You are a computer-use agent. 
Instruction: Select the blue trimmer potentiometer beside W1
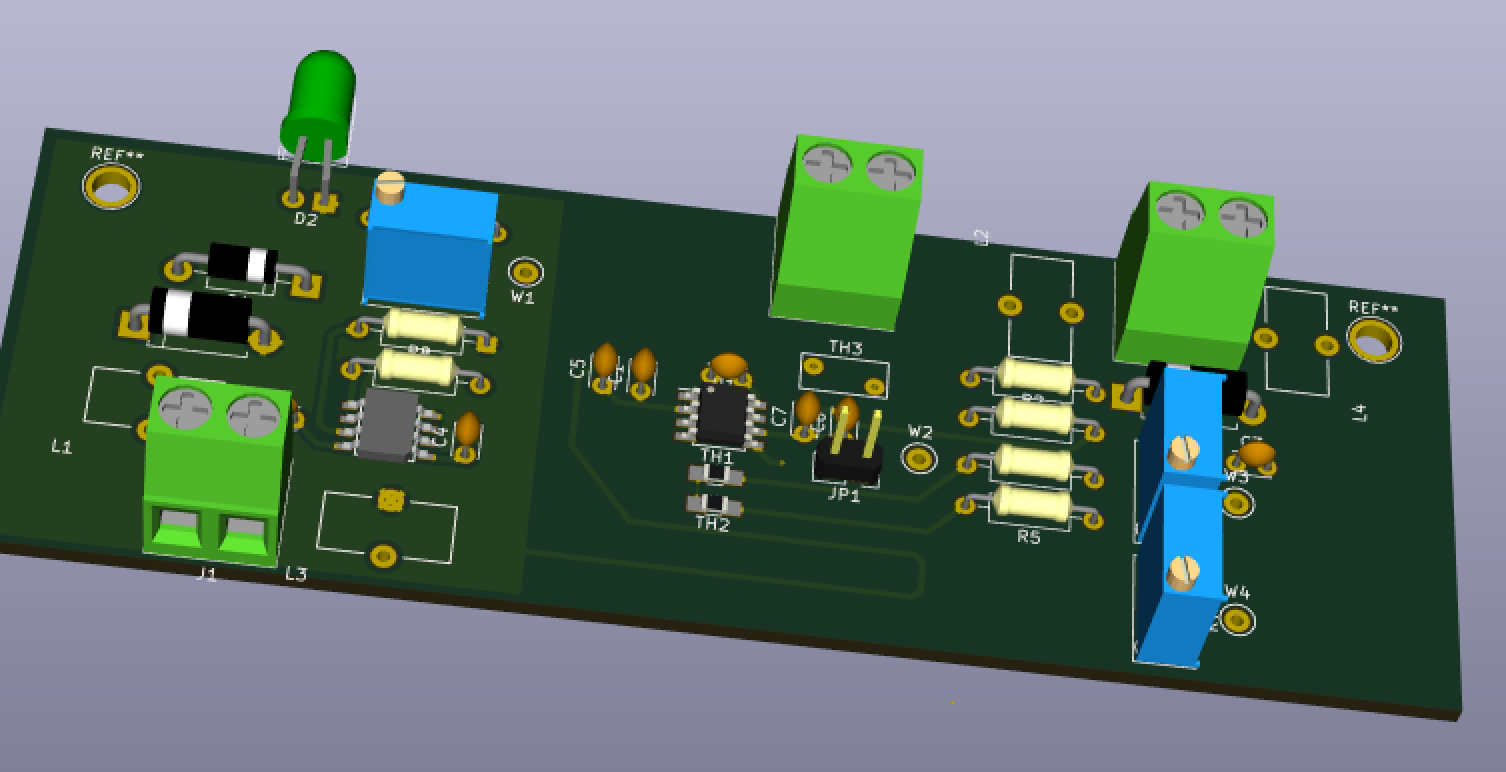pyautogui.click(x=429, y=244)
